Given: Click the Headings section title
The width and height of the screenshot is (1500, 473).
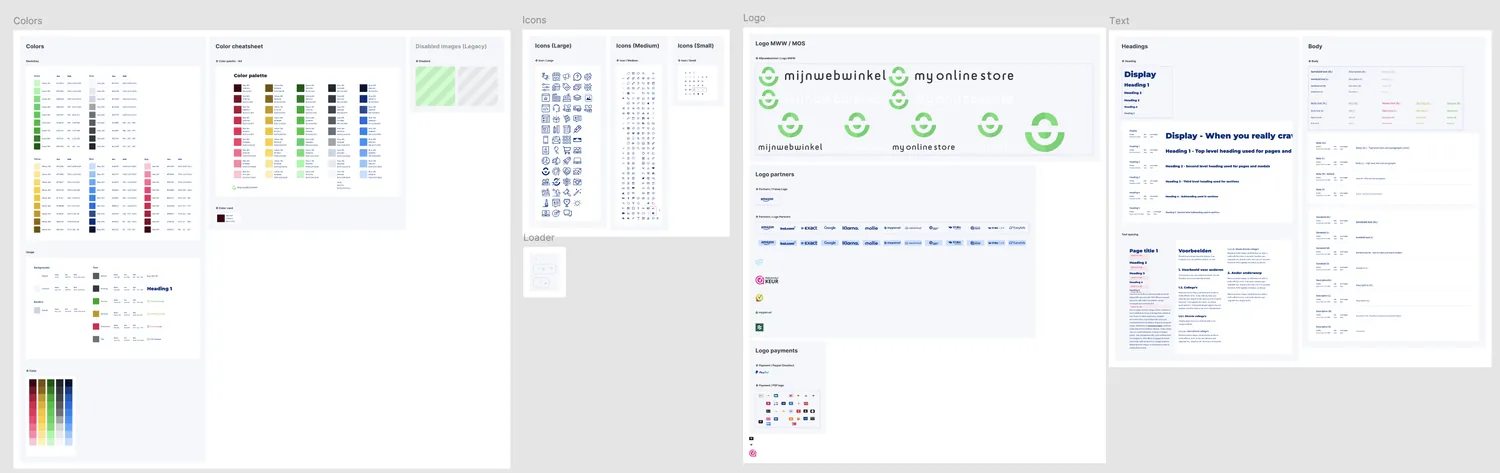Looking at the screenshot, I should (1134, 46).
